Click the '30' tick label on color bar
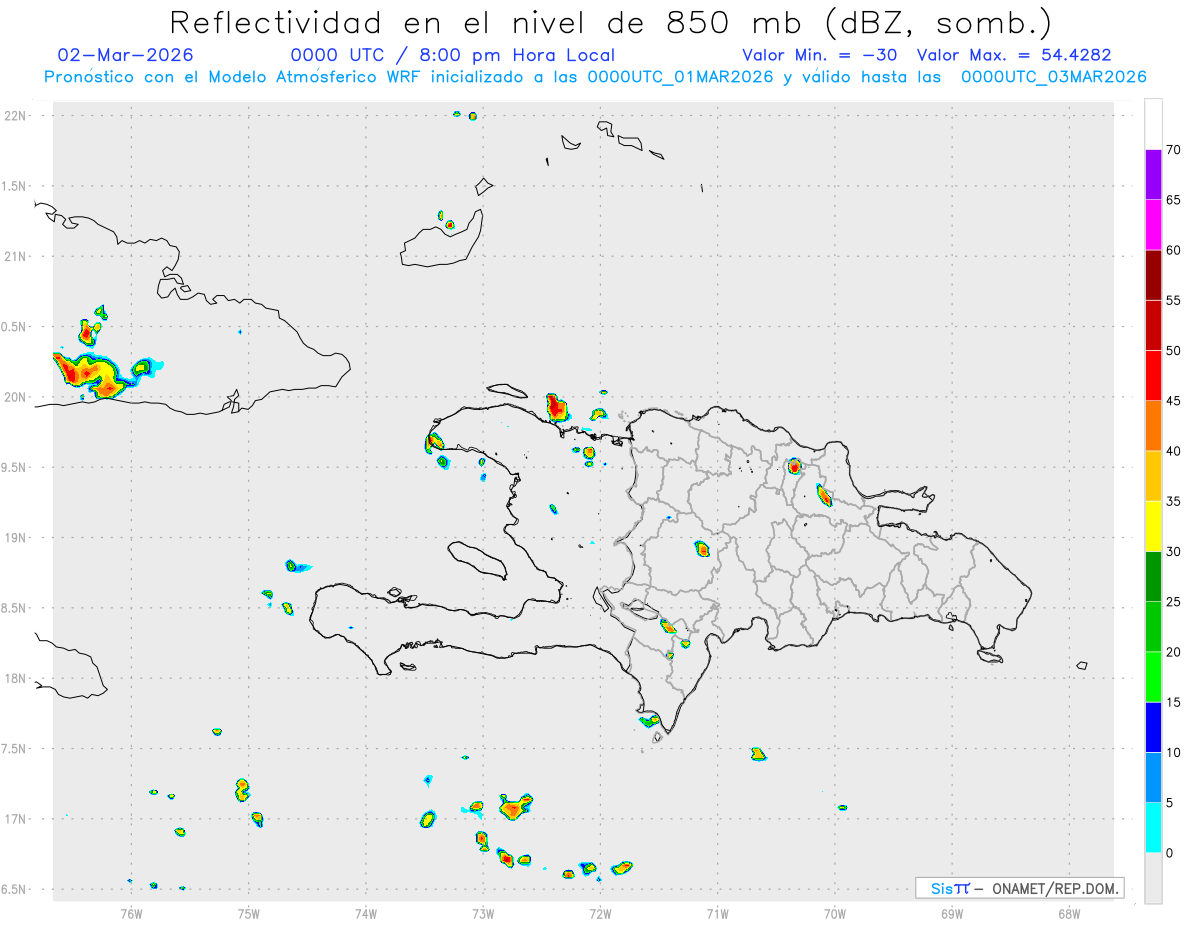This screenshot has width=1200, height=927. 1173,552
